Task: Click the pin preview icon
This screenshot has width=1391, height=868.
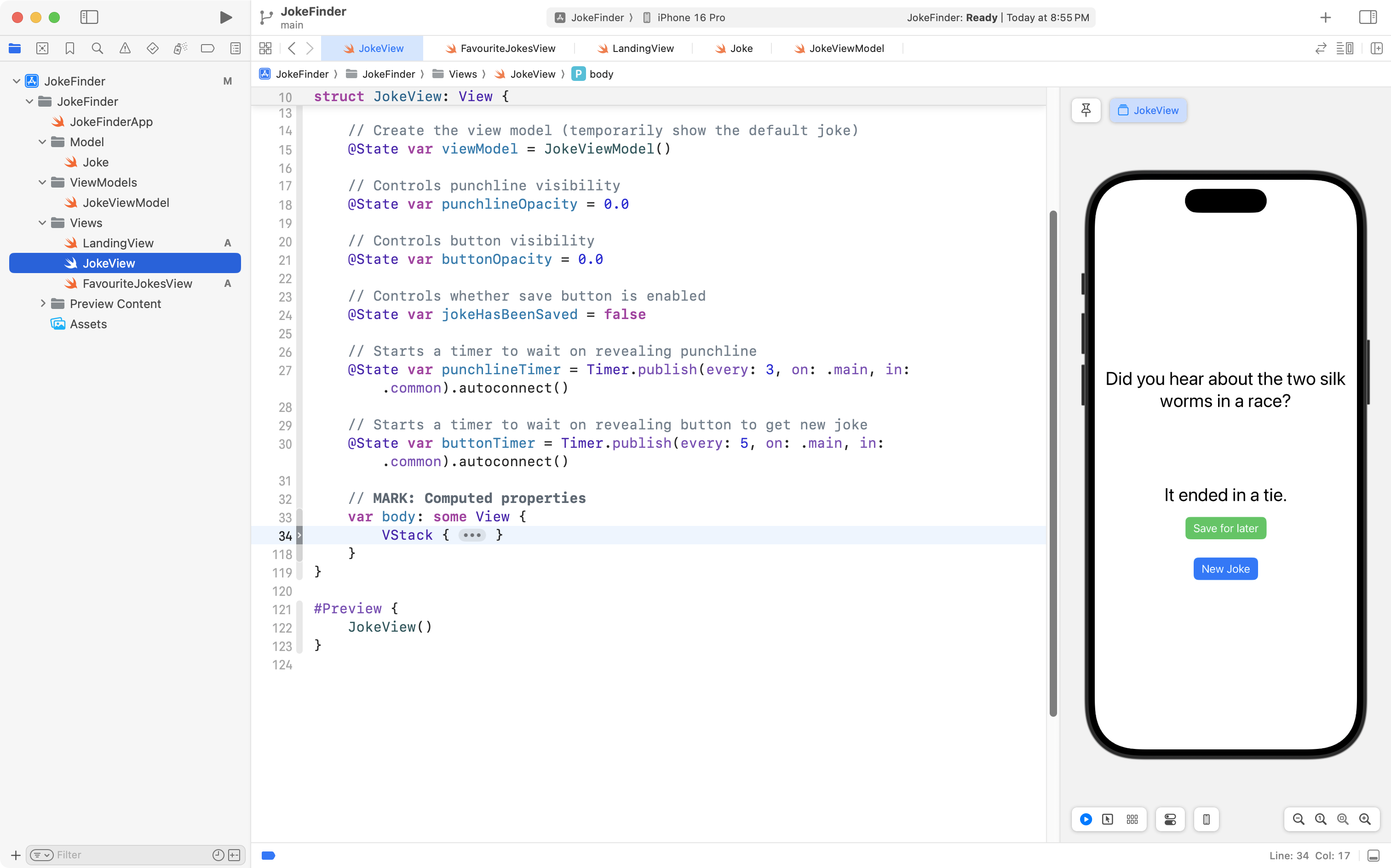Action: pyautogui.click(x=1086, y=110)
